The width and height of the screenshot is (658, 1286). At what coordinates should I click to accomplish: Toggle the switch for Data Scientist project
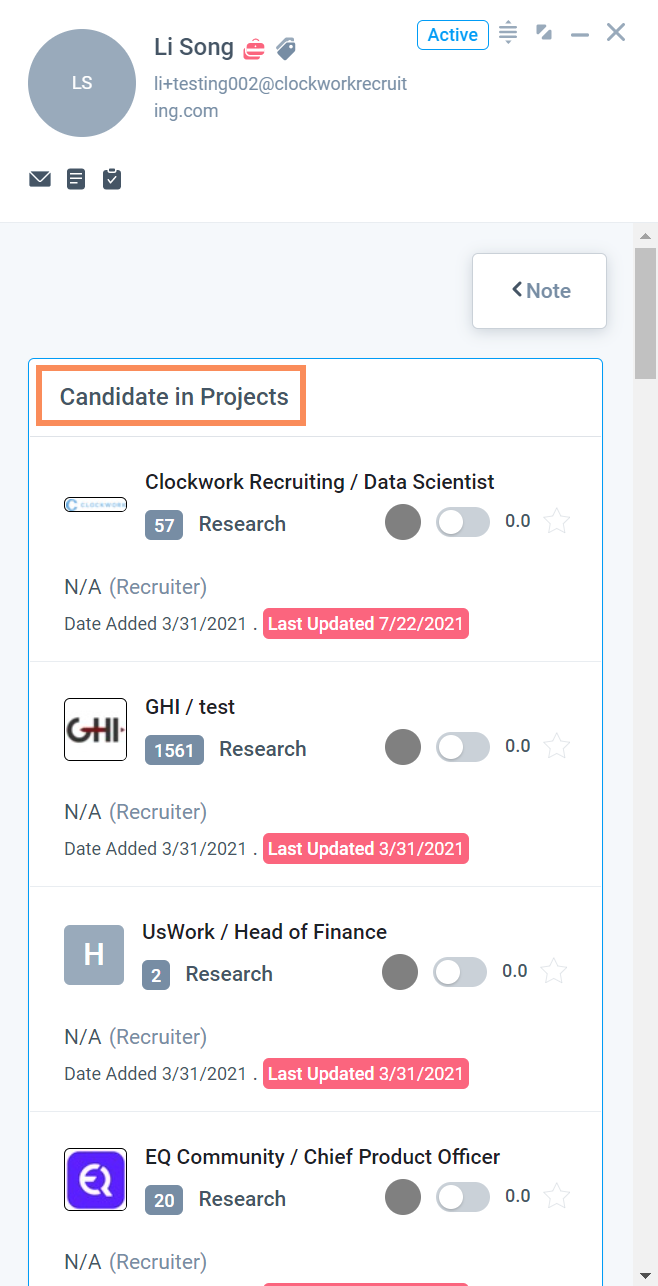coord(463,522)
